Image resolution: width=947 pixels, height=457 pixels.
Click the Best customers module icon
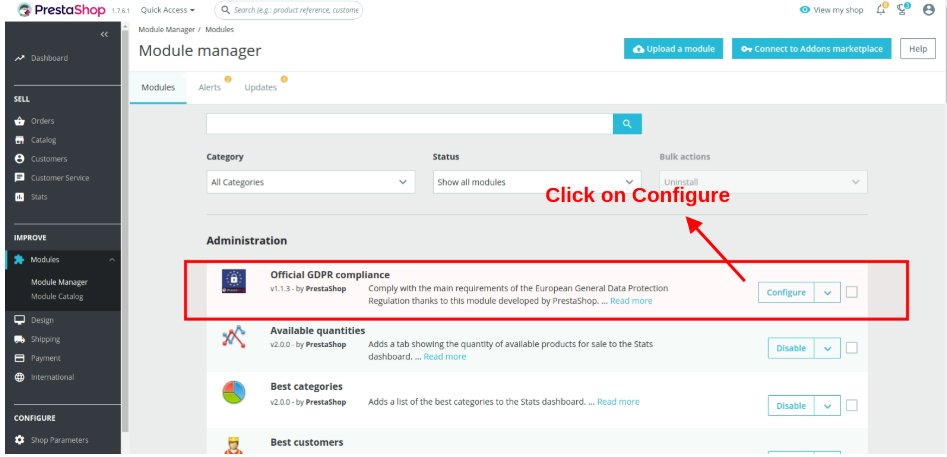(x=233, y=446)
